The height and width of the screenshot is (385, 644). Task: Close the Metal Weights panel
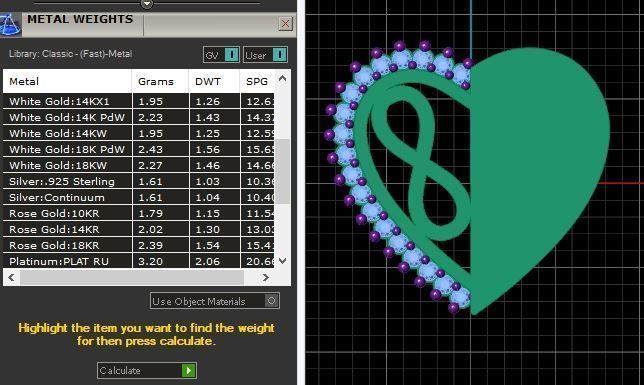coord(285,24)
